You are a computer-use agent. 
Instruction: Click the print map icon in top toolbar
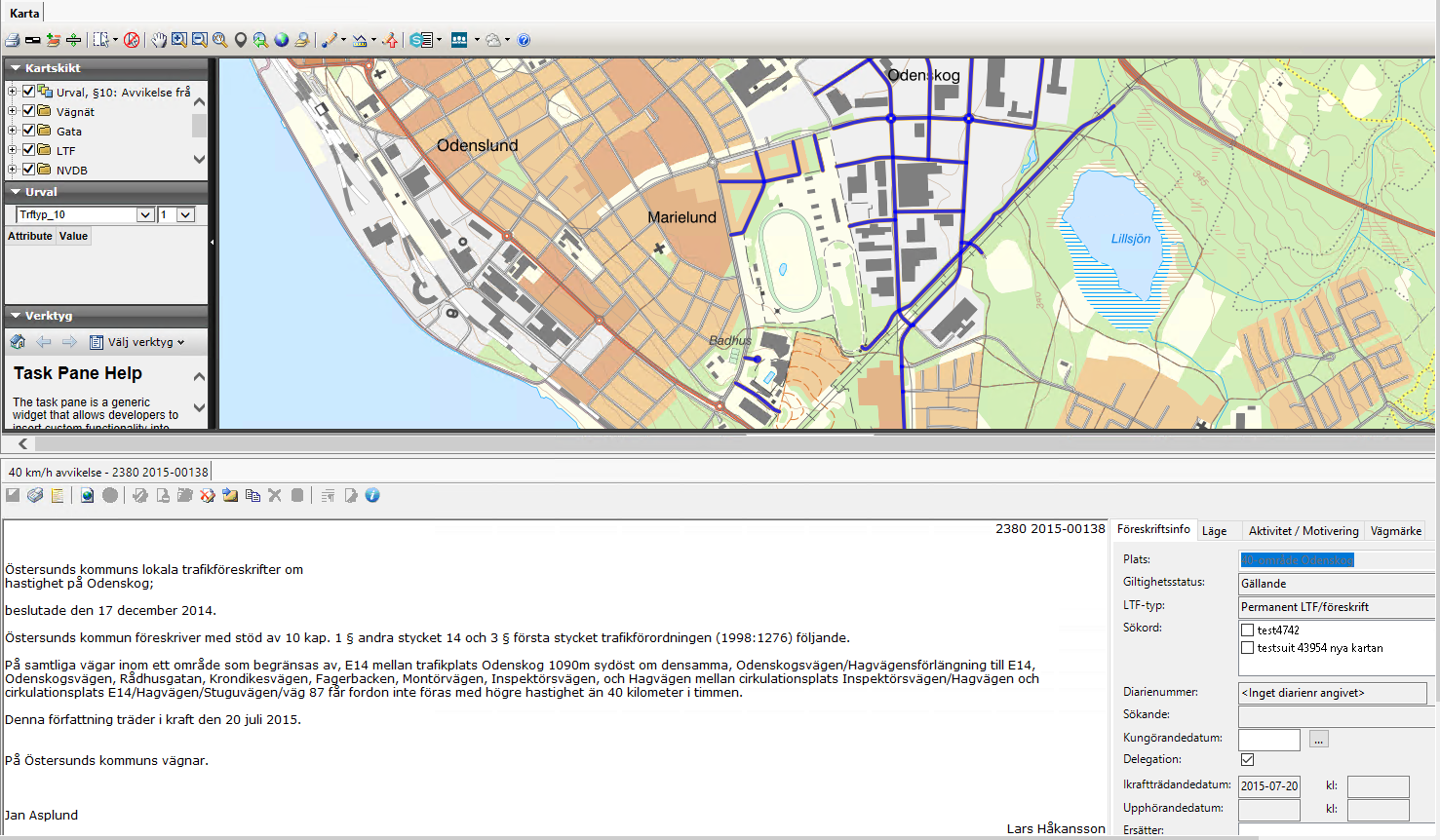point(12,40)
